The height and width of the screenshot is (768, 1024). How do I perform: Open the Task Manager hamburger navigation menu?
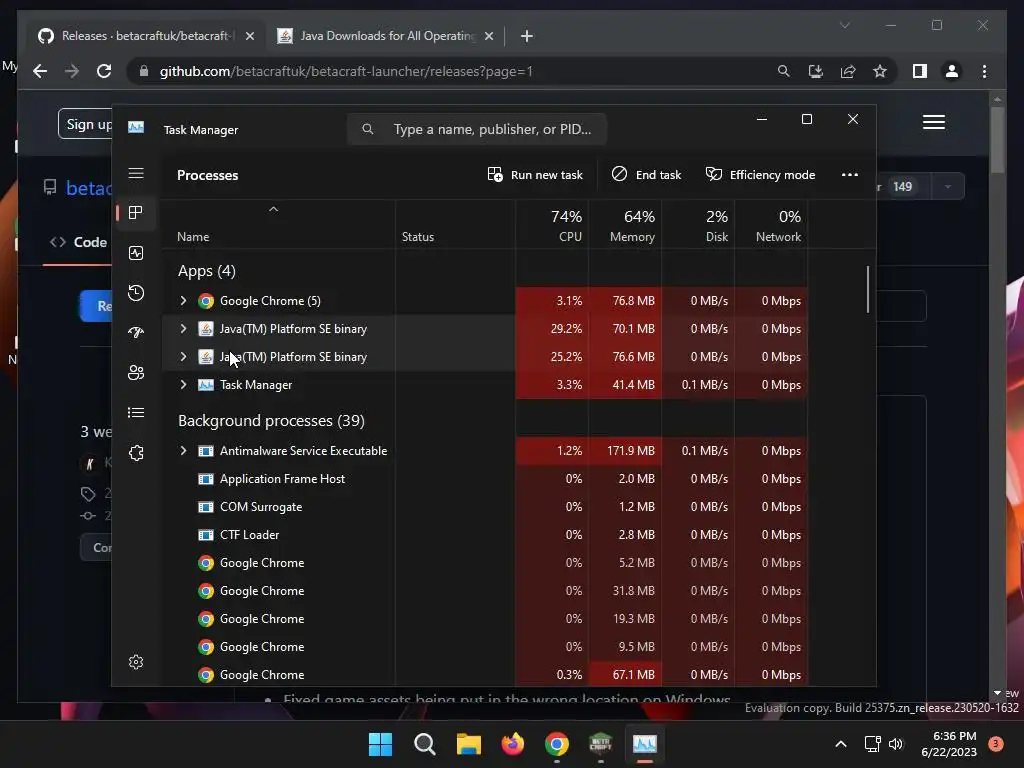pos(136,173)
